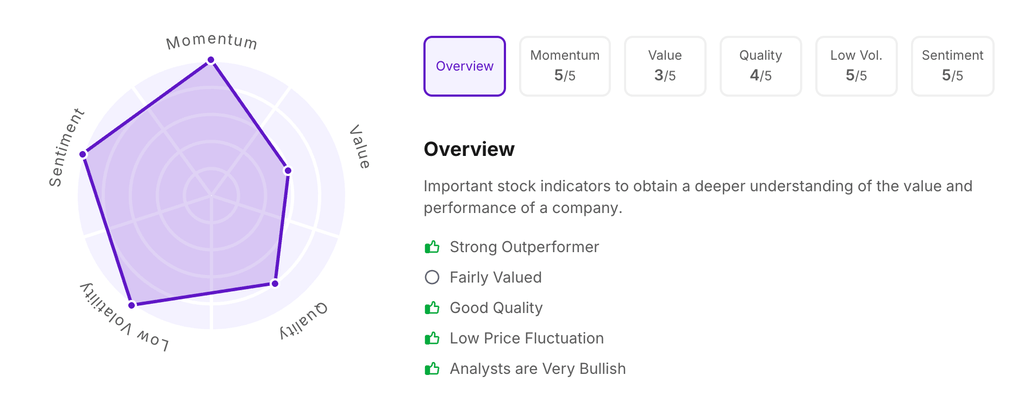Image resolution: width=1024 pixels, height=401 pixels.
Task: Select the Sentiment 5/5 tab
Action: pyautogui.click(x=952, y=66)
